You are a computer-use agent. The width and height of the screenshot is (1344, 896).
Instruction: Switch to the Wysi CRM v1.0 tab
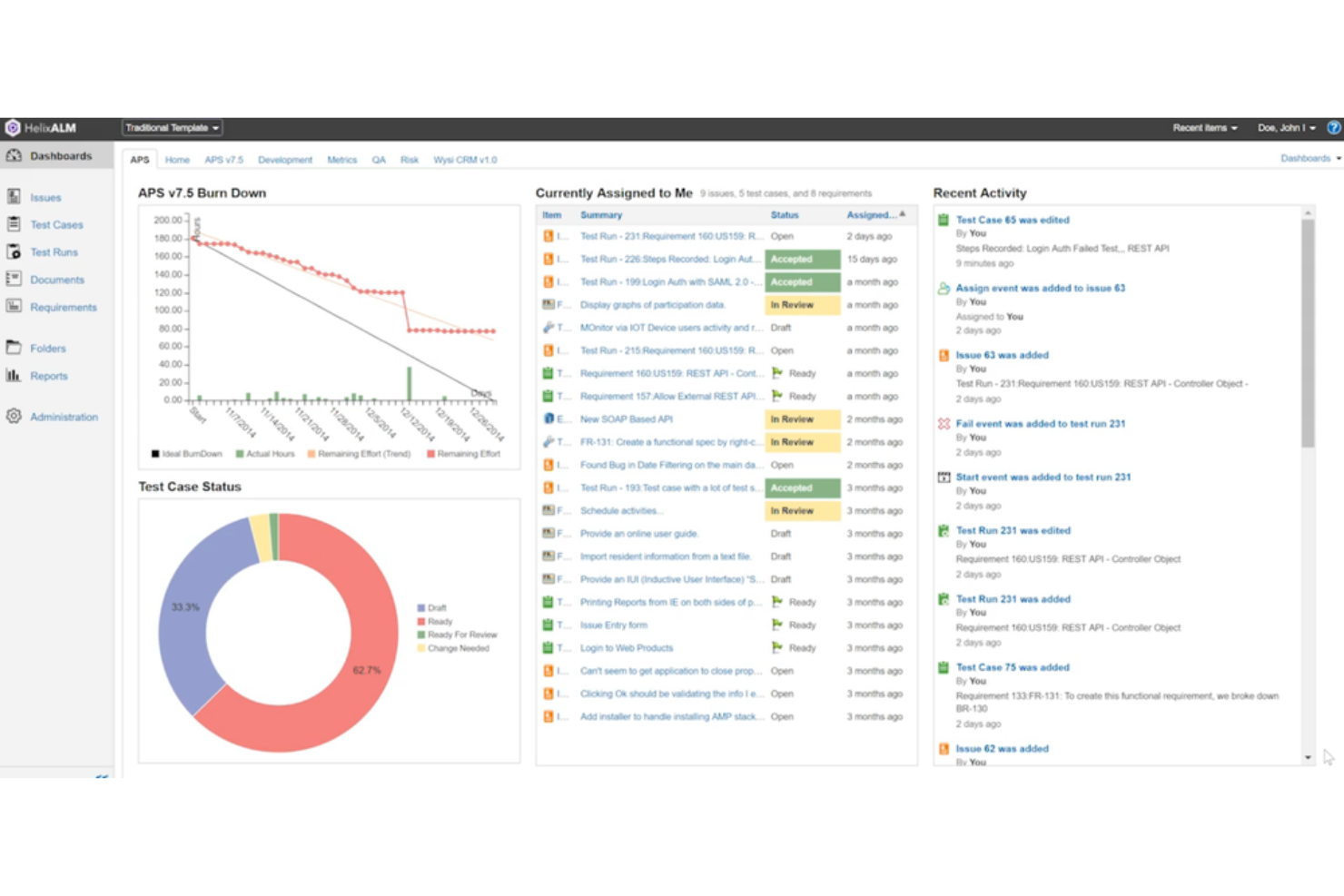pyautogui.click(x=465, y=160)
